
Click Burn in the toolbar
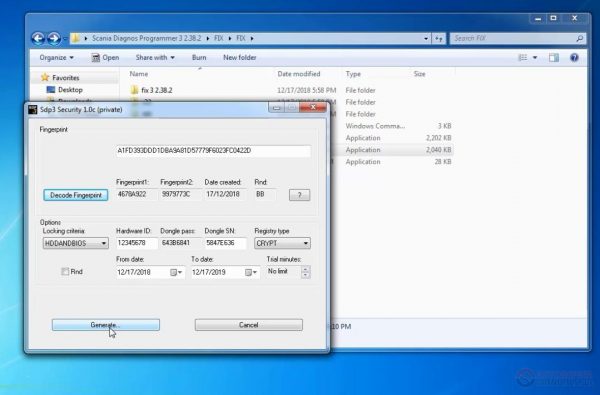coord(199,57)
